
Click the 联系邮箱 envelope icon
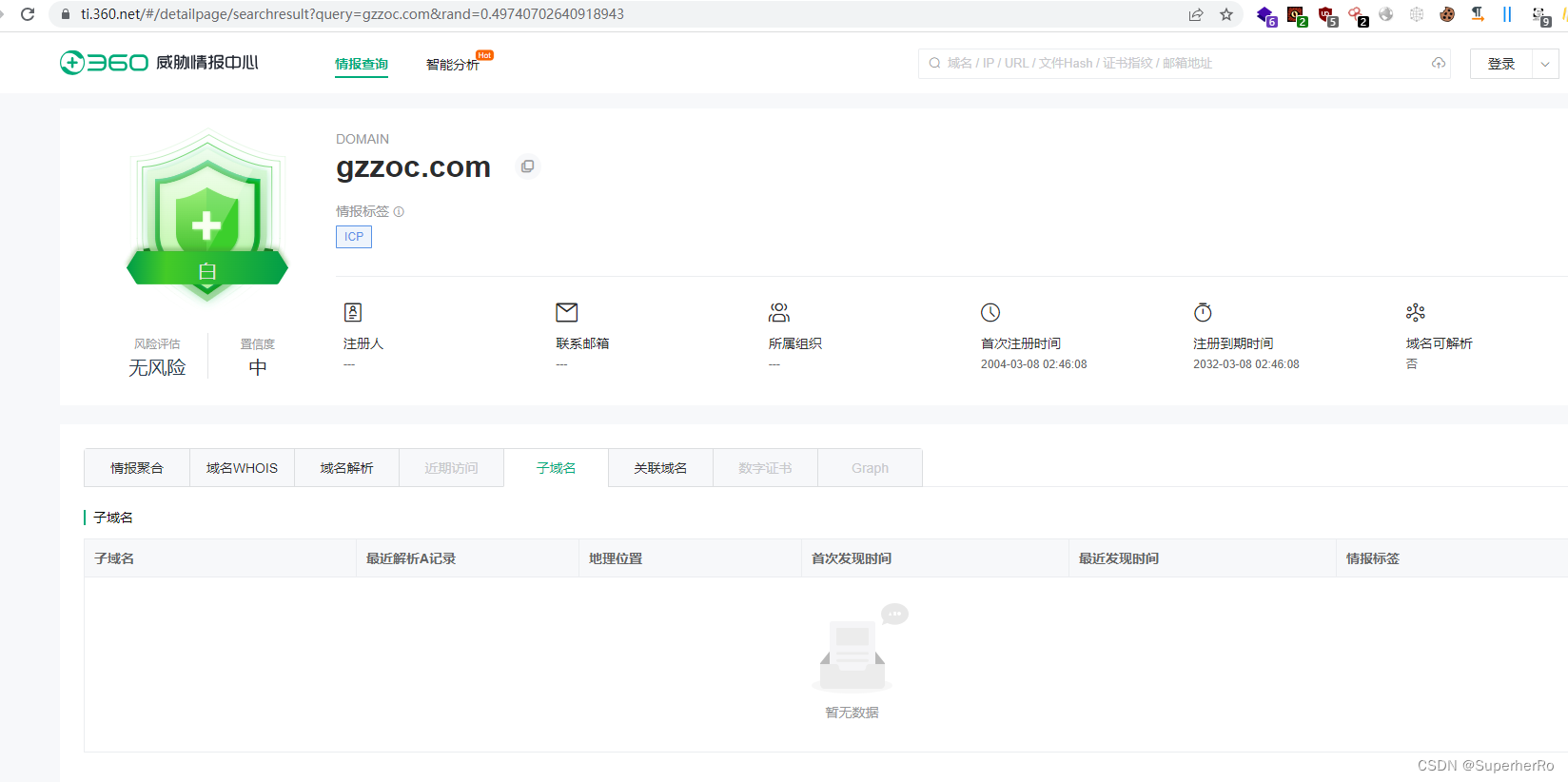(x=567, y=312)
